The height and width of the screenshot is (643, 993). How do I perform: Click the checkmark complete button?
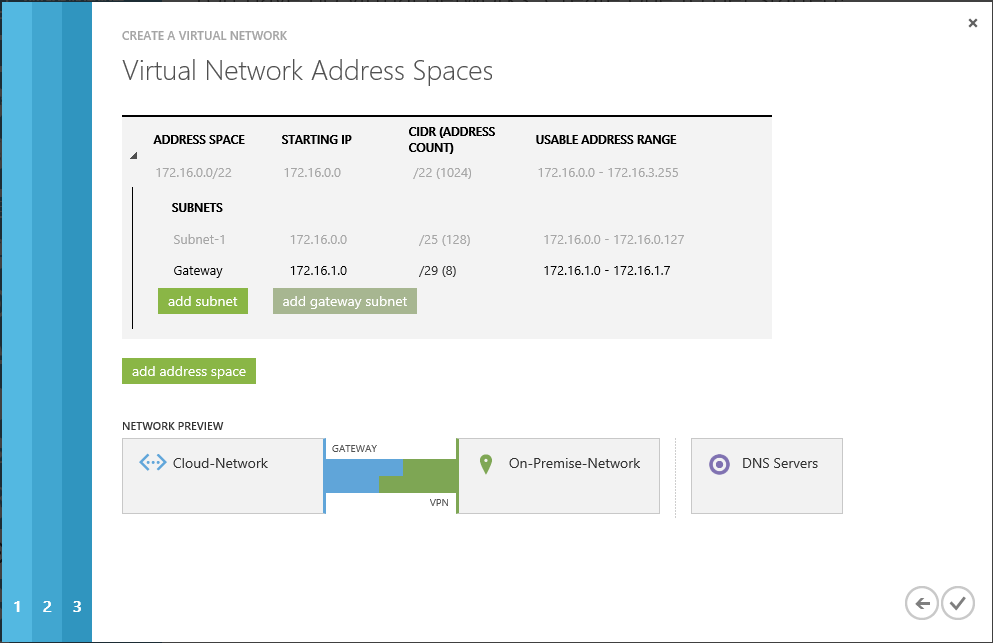(957, 603)
